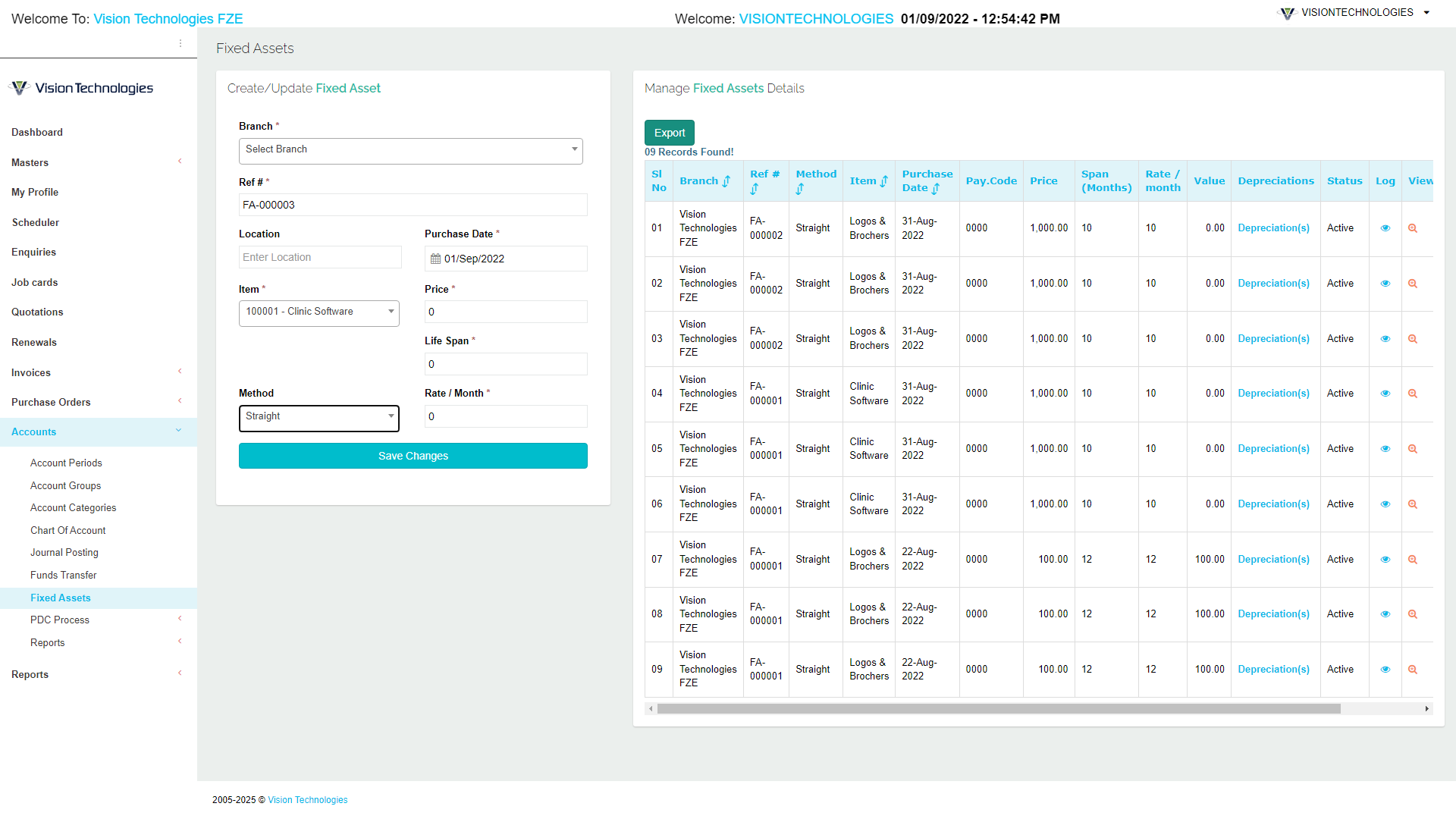Click the Vision Technologies logo in sidebar
Image resolution: width=1456 pixels, height=819 pixels.
80,88
